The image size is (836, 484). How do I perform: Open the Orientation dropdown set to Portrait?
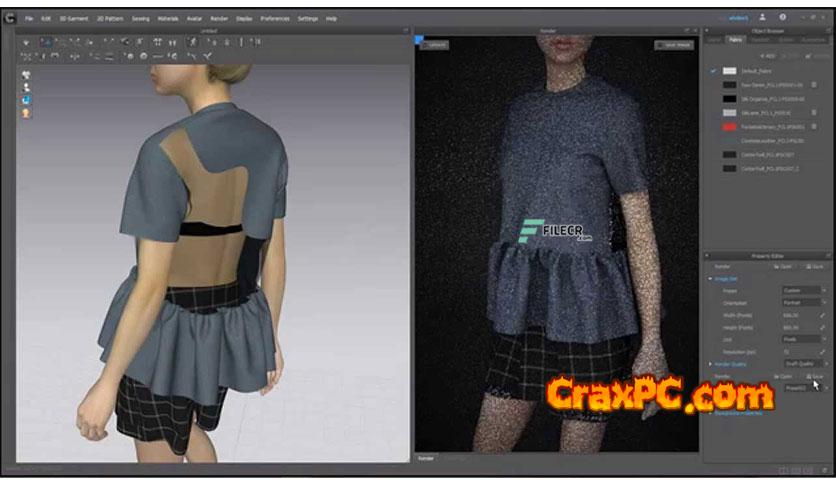(803, 303)
